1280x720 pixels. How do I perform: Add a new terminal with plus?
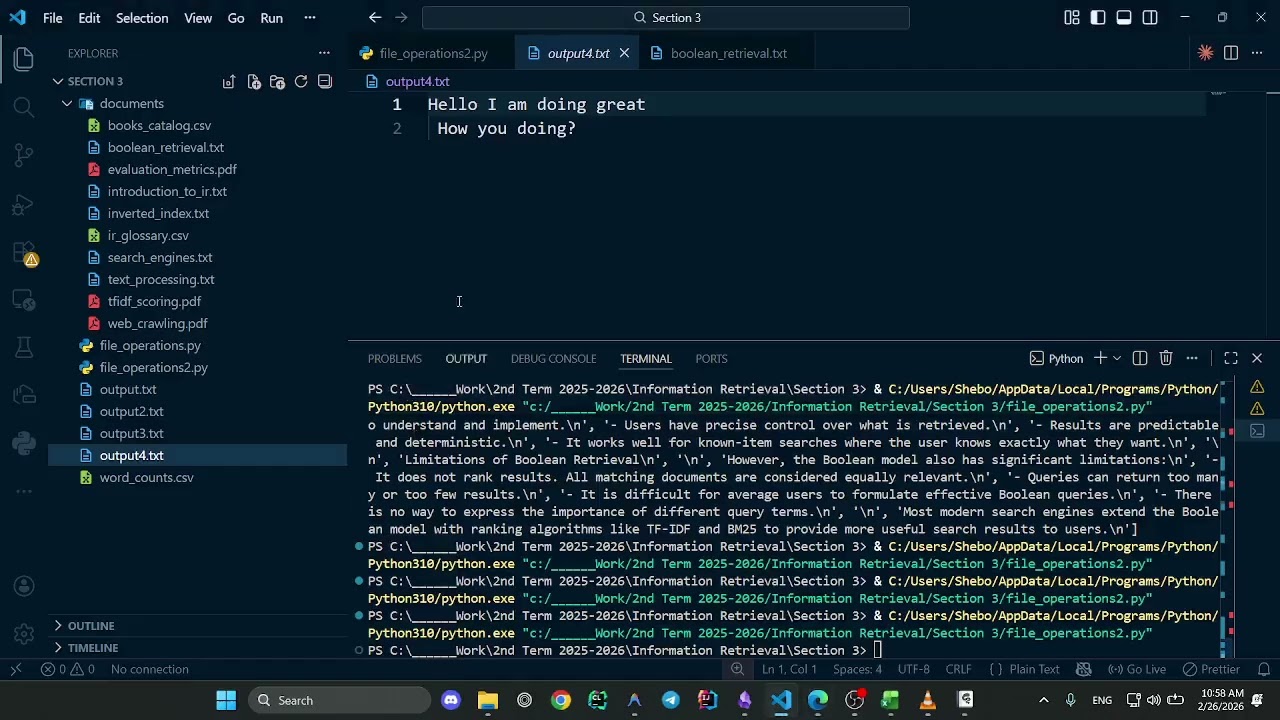(1100, 358)
